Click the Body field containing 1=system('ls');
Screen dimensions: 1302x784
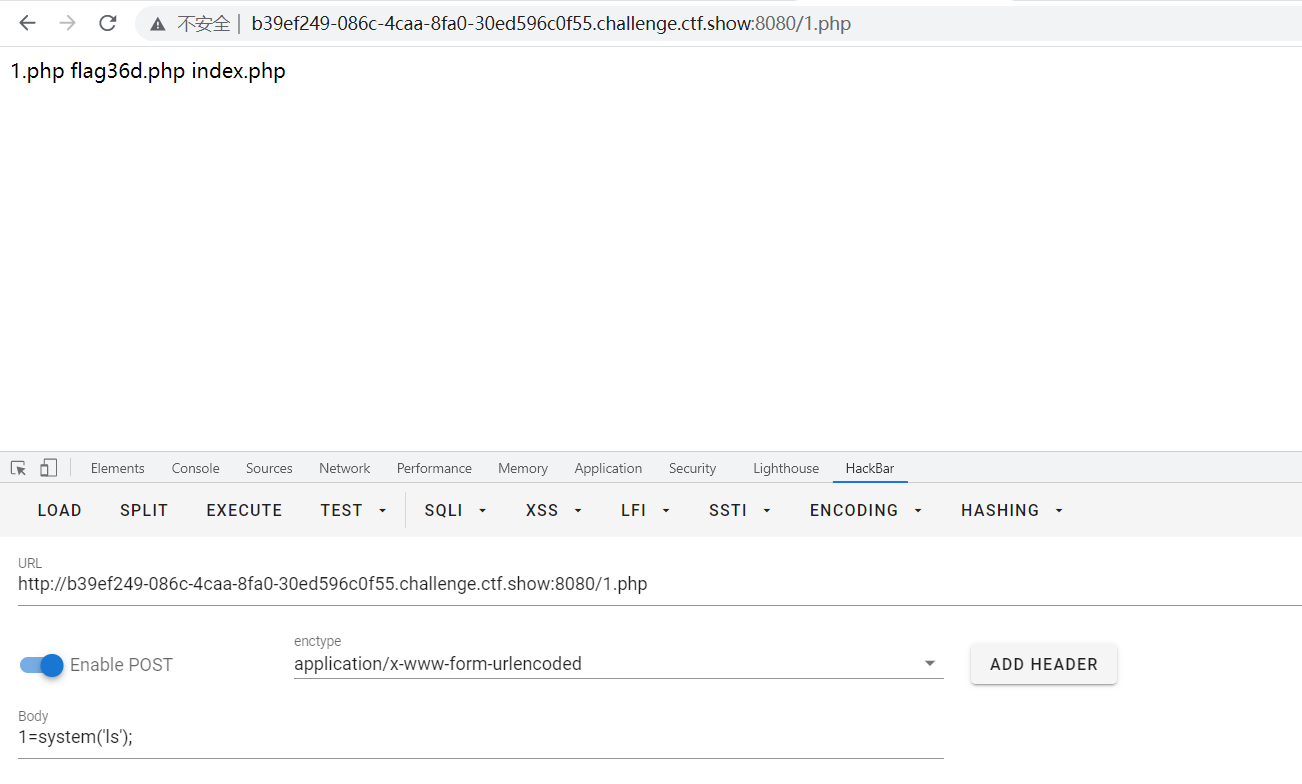[x=480, y=737]
